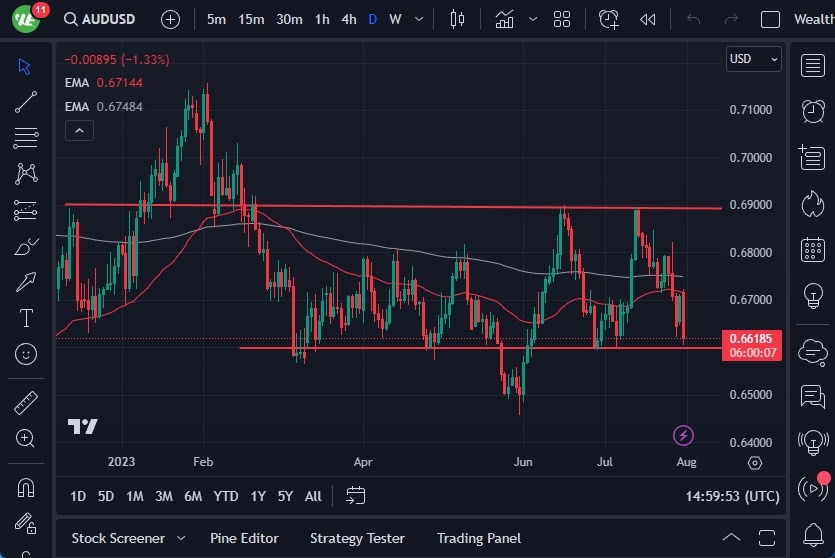Open the USD currency dropdown
The height and width of the screenshot is (558, 835).
click(x=753, y=59)
